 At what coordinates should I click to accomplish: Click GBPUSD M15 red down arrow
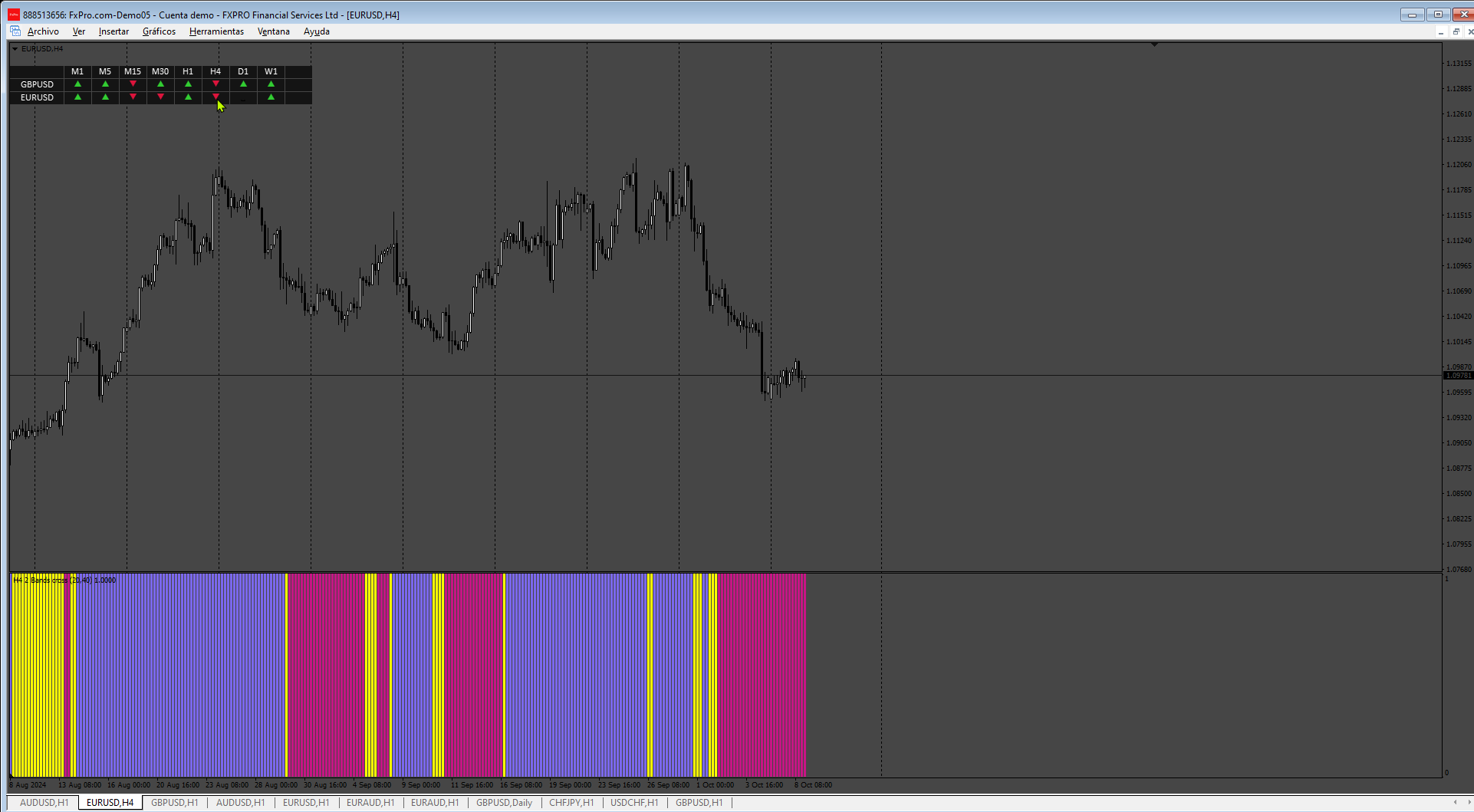coord(133,84)
